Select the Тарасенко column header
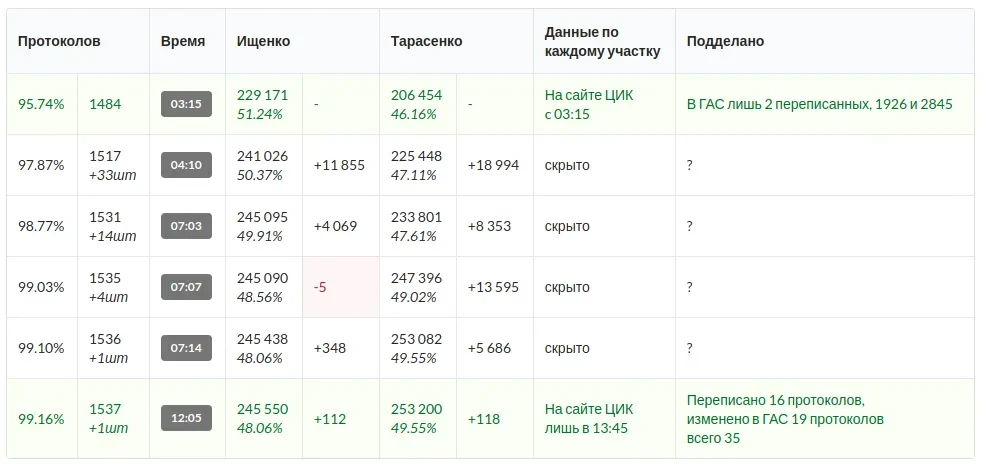Screen dimensions: 984x466 (427, 41)
